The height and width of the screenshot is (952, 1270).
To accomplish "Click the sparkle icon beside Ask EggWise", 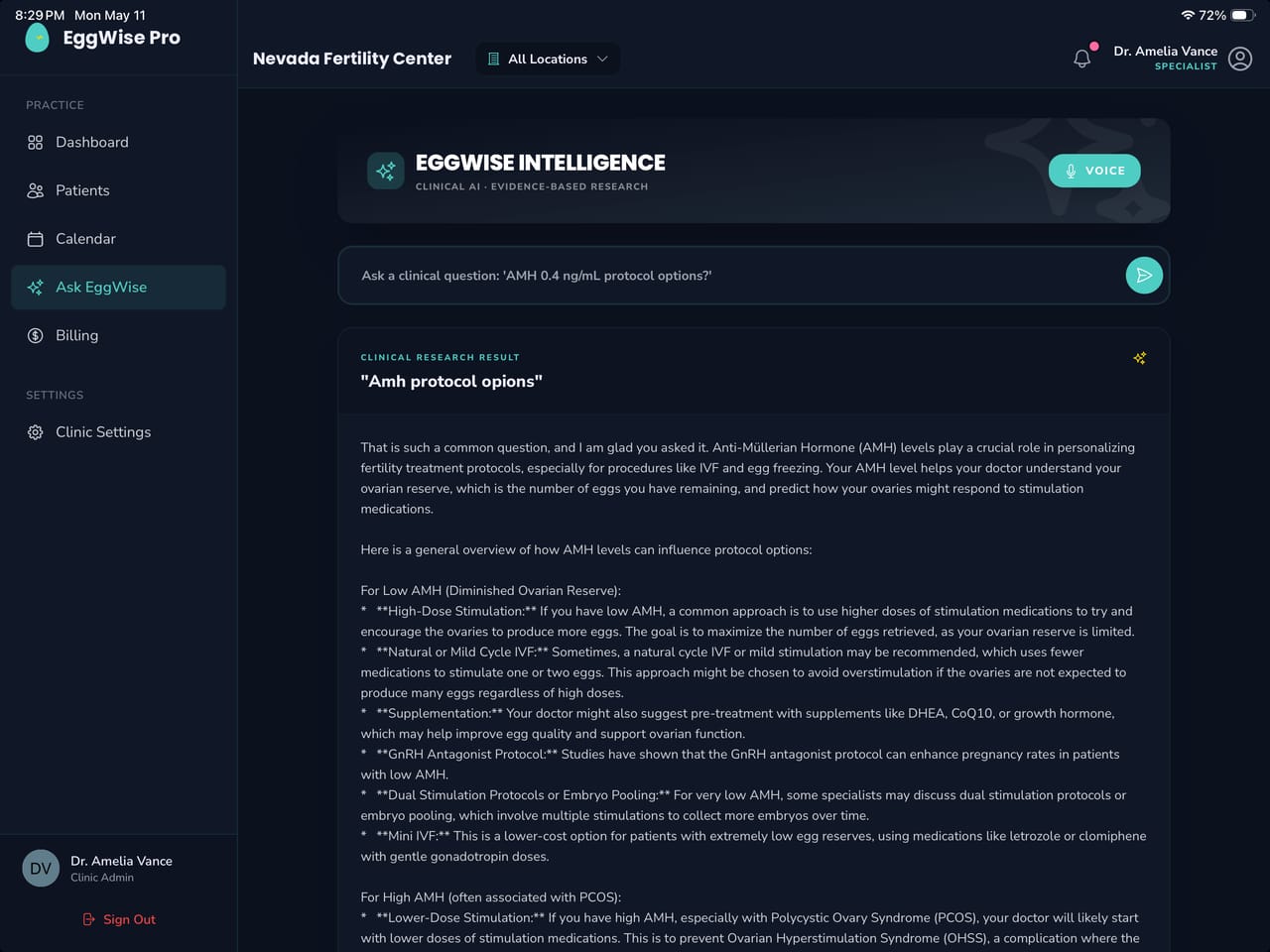I will [36, 288].
